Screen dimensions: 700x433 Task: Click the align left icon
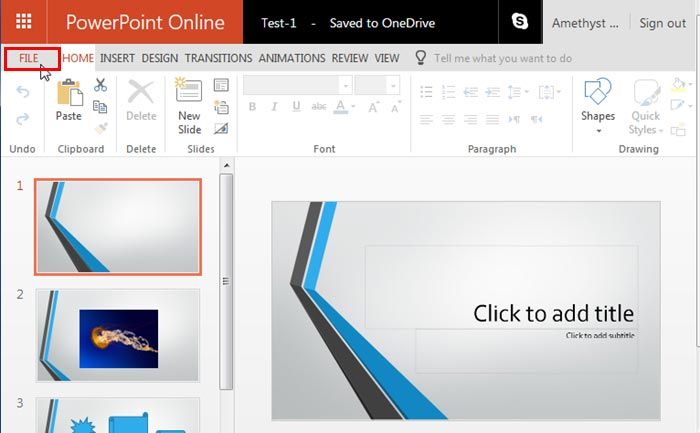click(426, 119)
